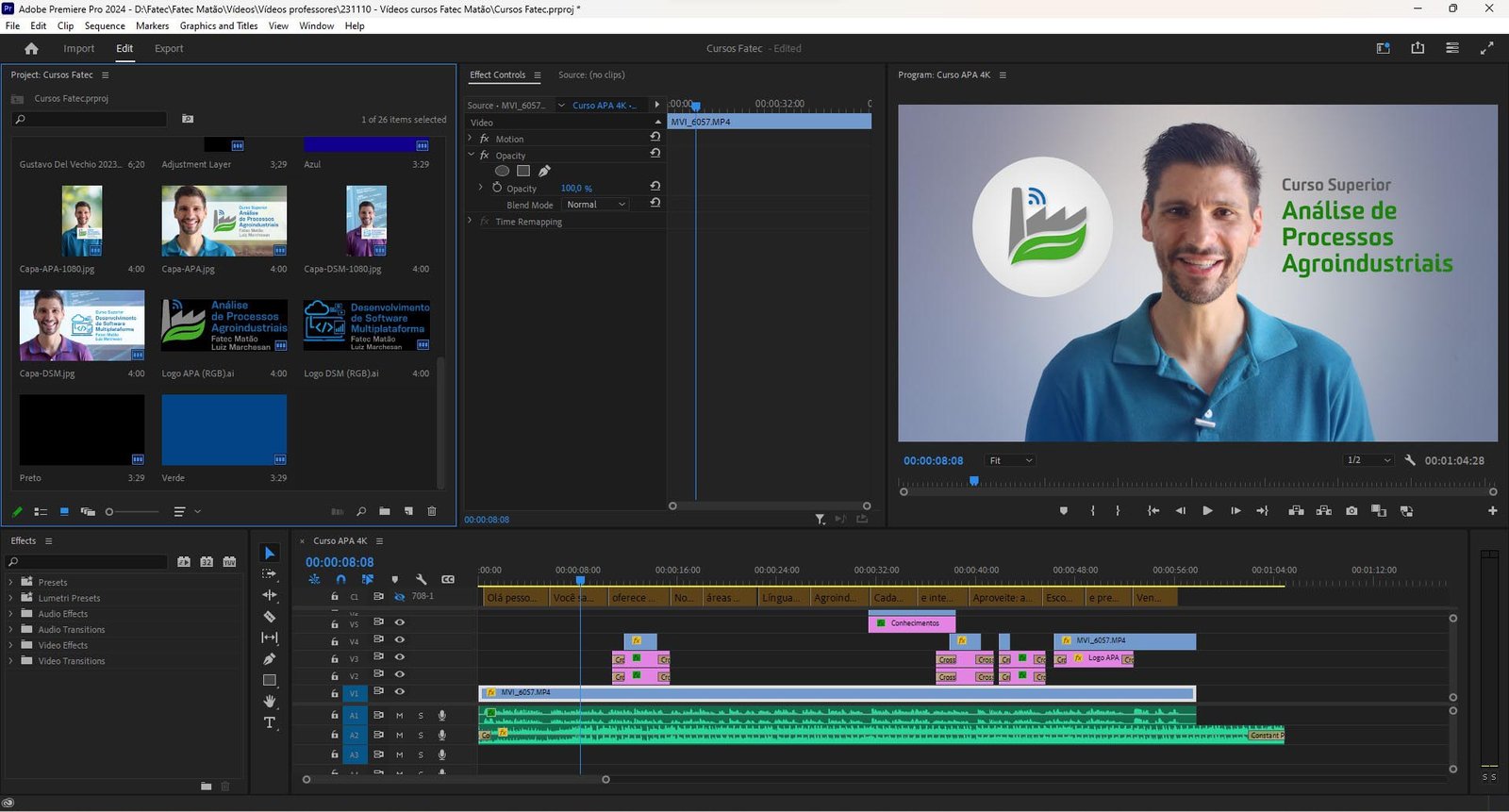This screenshot has width=1509, height=812.
Task: Filter effects by 32-bit Color icon
Action: coord(207,562)
